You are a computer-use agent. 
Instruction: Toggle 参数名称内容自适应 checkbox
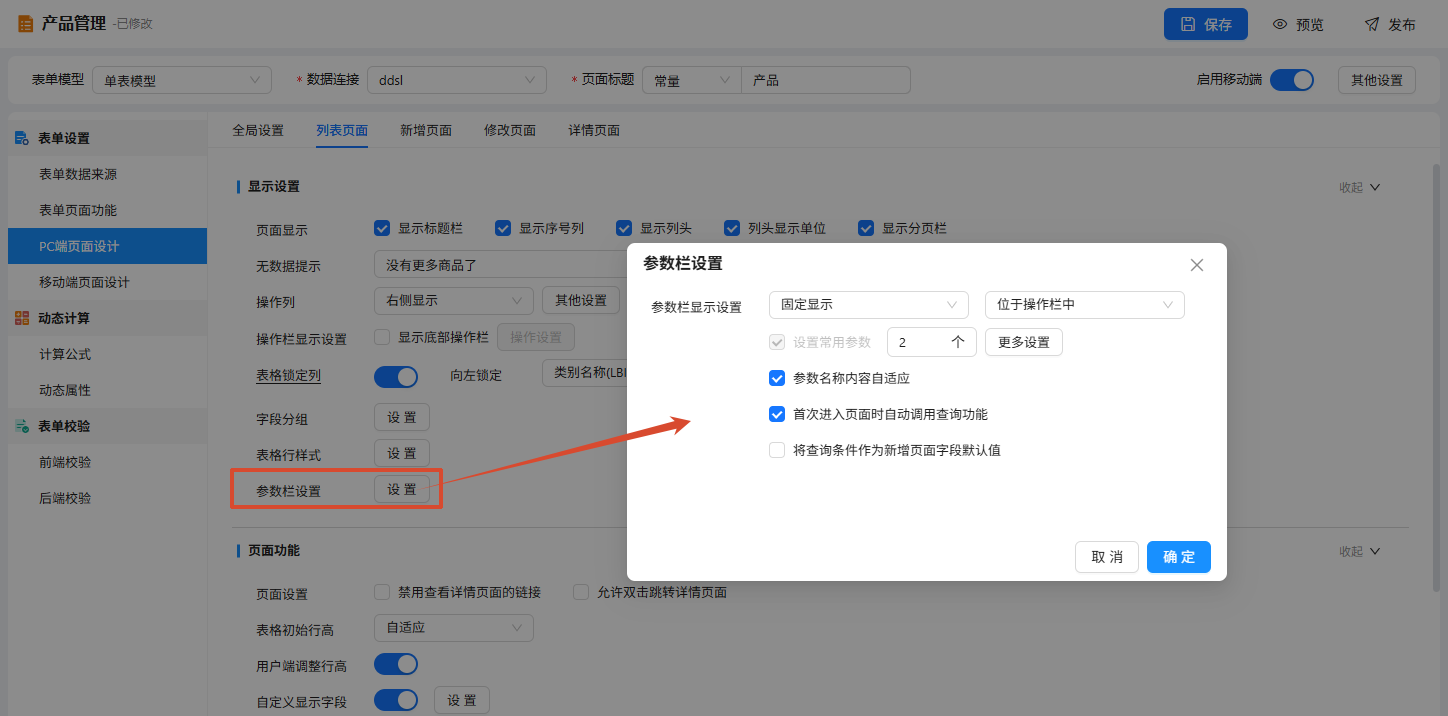[777, 378]
